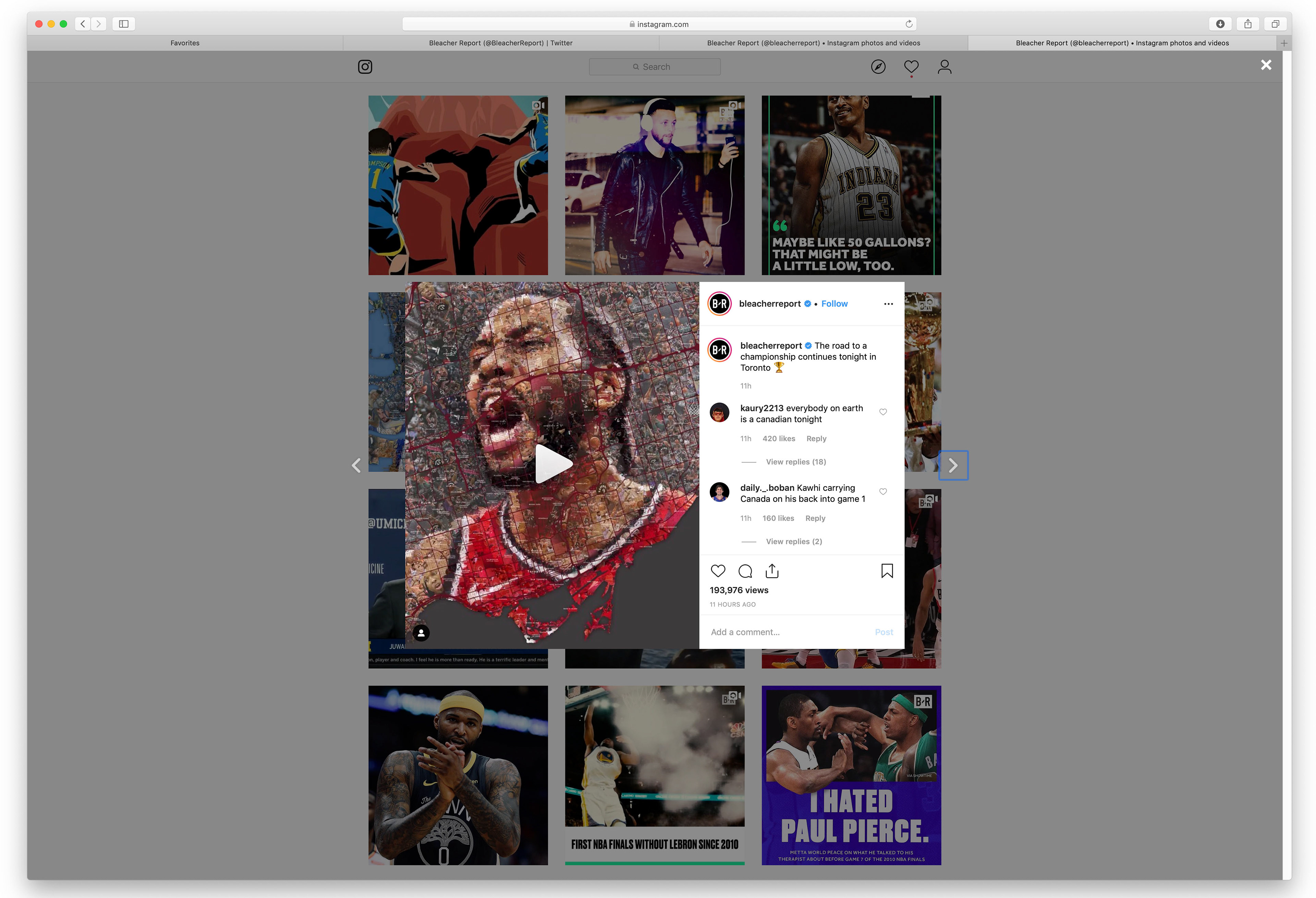Open daily._.boban profile avatar
1316x898 pixels.
720,492
